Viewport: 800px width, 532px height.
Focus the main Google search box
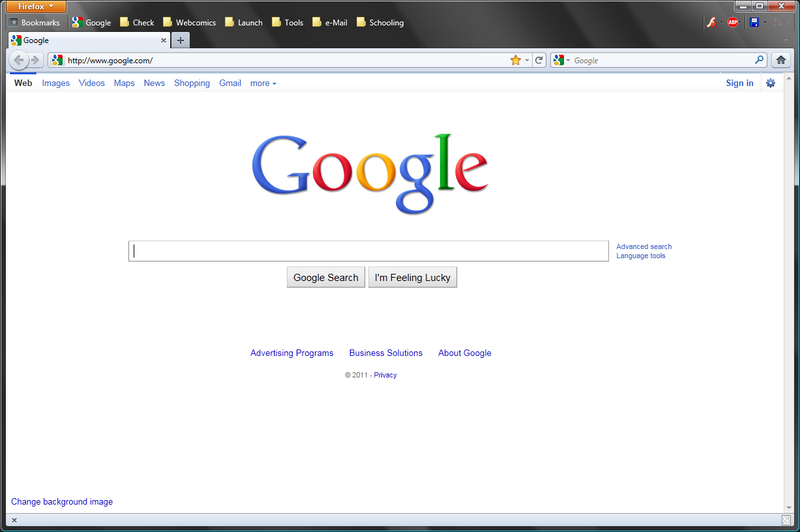[x=368, y=251]
